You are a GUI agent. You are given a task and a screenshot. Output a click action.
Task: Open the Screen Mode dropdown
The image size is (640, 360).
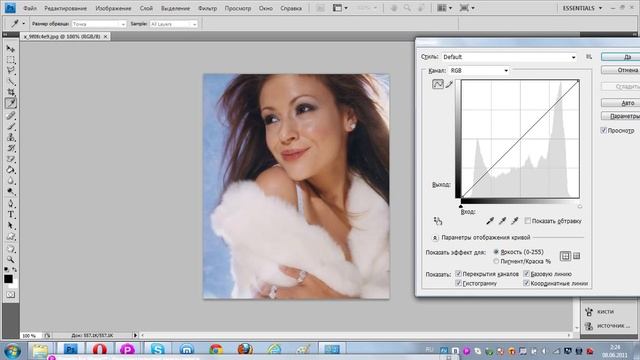click(467, 8)
